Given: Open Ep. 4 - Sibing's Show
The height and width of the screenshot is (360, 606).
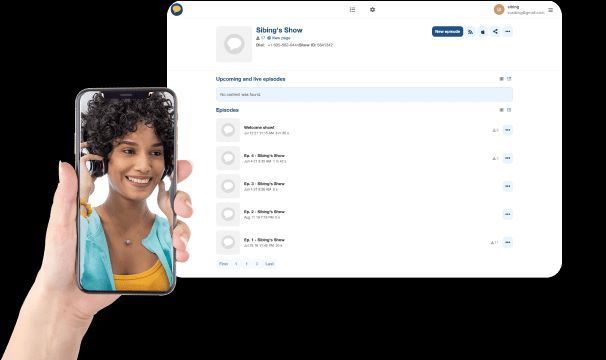Looking at the screenshot, I should 264,155.
